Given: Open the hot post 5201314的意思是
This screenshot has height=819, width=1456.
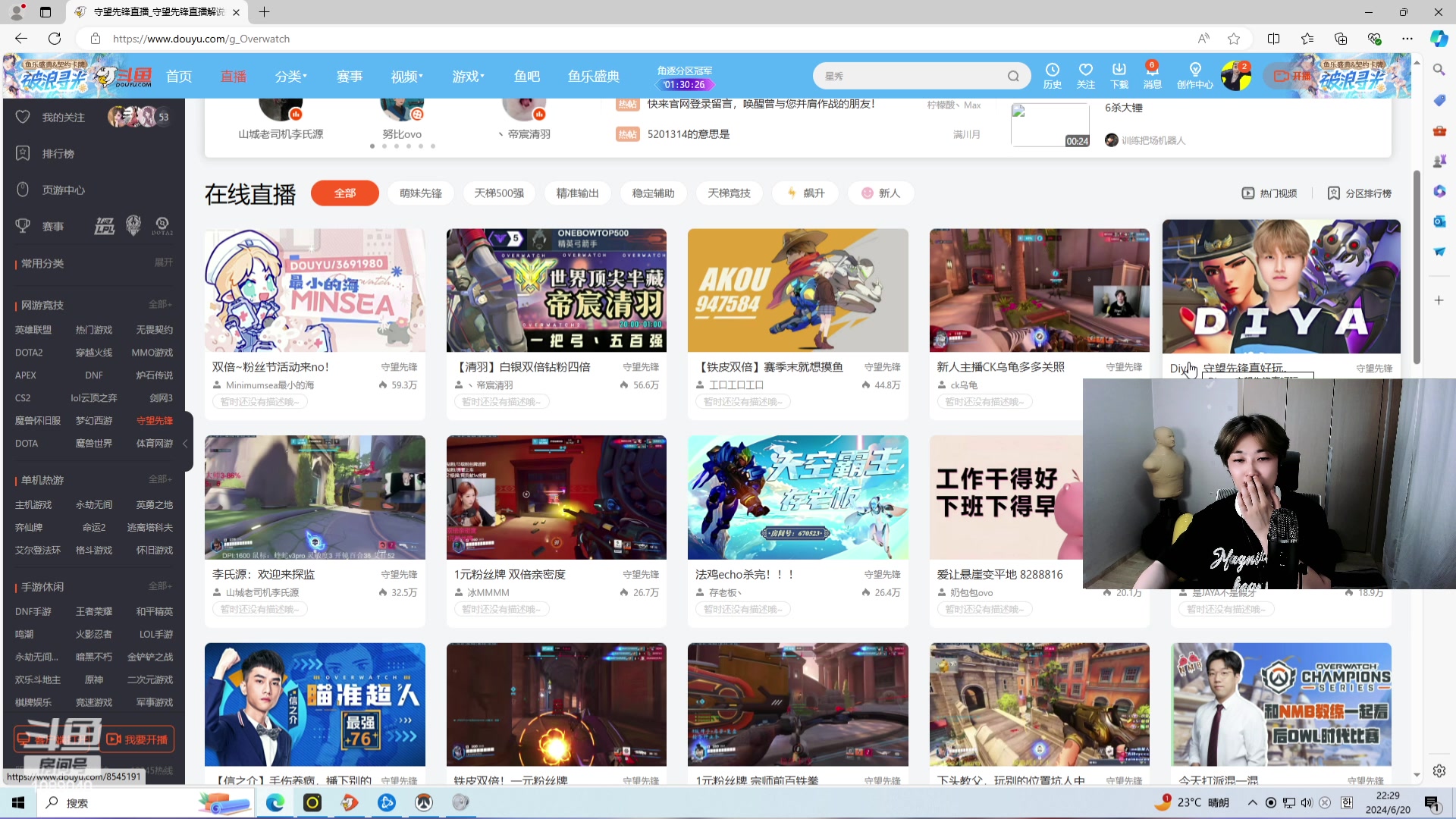Looking at the screenshot, I should click(x=688, y=134).
